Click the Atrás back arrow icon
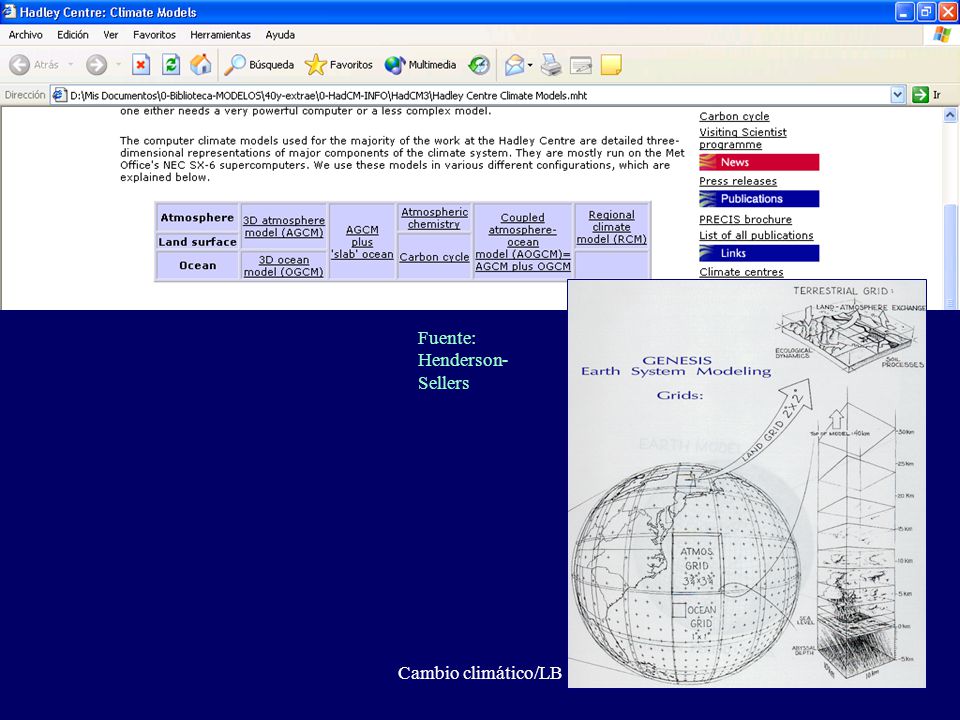Viewport: 960px width, 720px height. tap(20, 65)
